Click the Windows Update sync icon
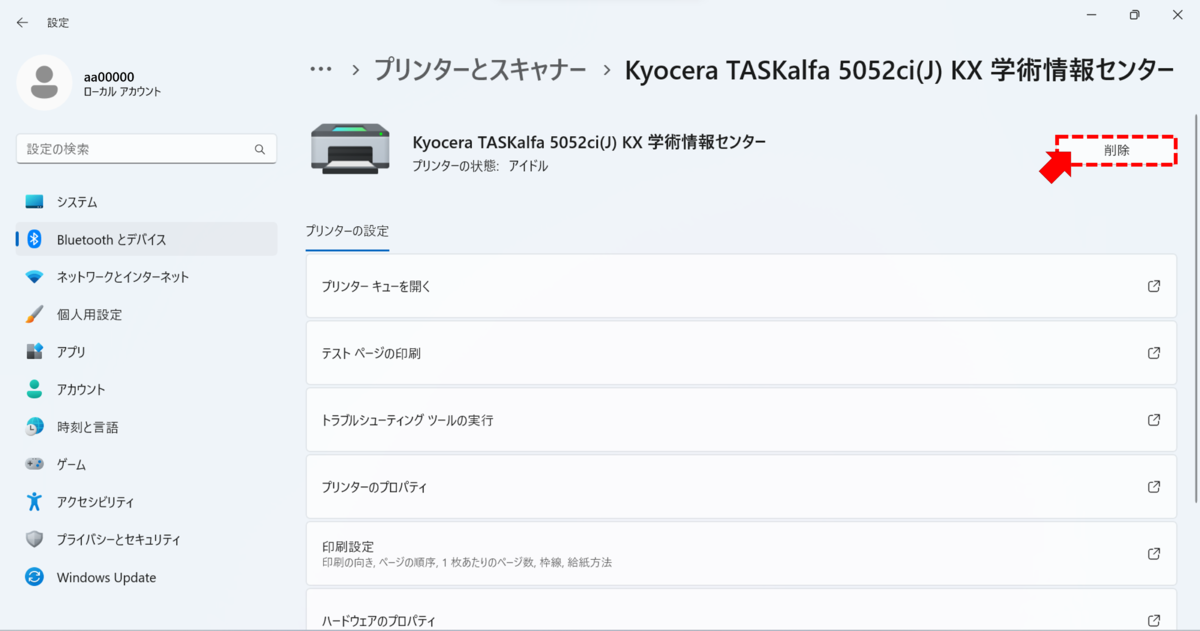 pyautogui.click(x=35, y=577)
